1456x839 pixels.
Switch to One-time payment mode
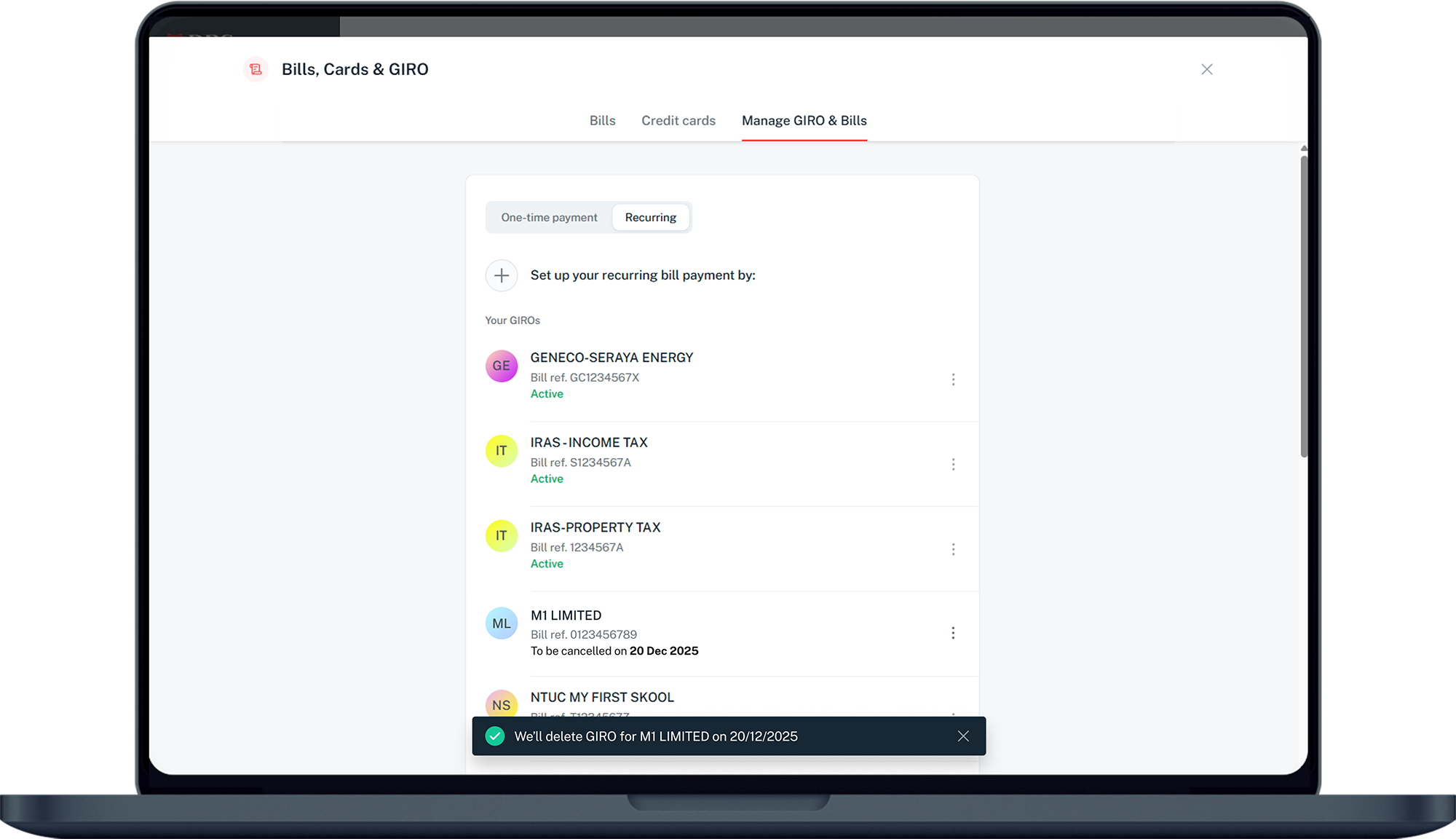549,218
